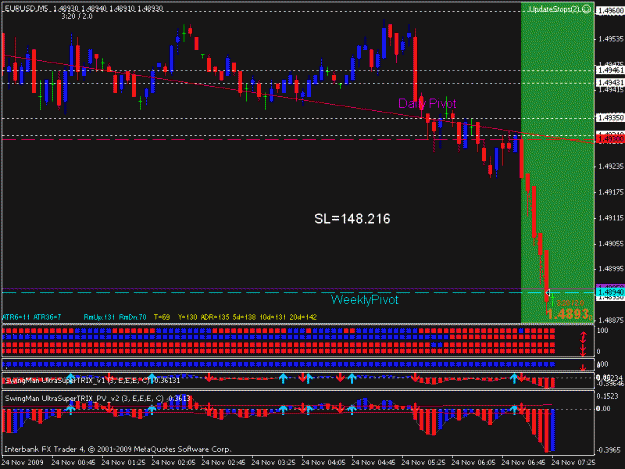
Task: Click the Interbank FX Trader 4 copyright text
Action: pyautogui.click(x=118, y=449)
